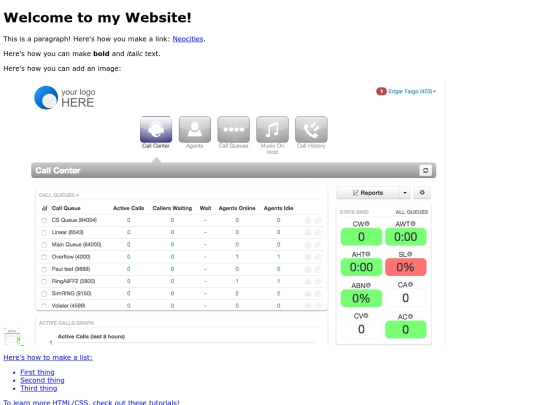Click Agents Idle value 1 in RingAllFF2 row
The height and width of the screenshot is (405, 540).
278,281
